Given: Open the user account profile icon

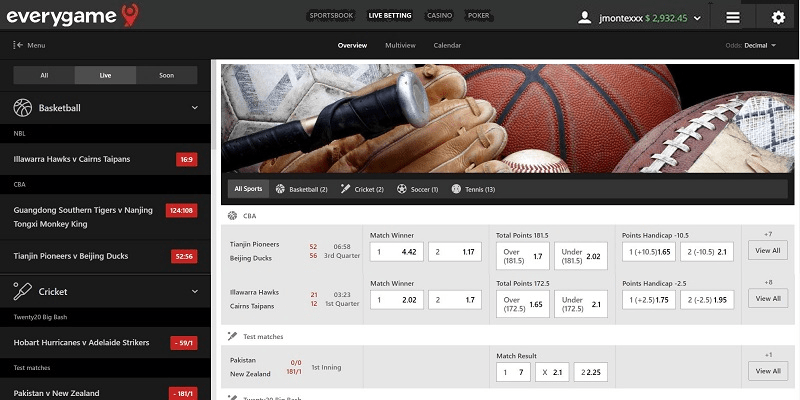Looking at the screenshot, I should coord(584,18).
